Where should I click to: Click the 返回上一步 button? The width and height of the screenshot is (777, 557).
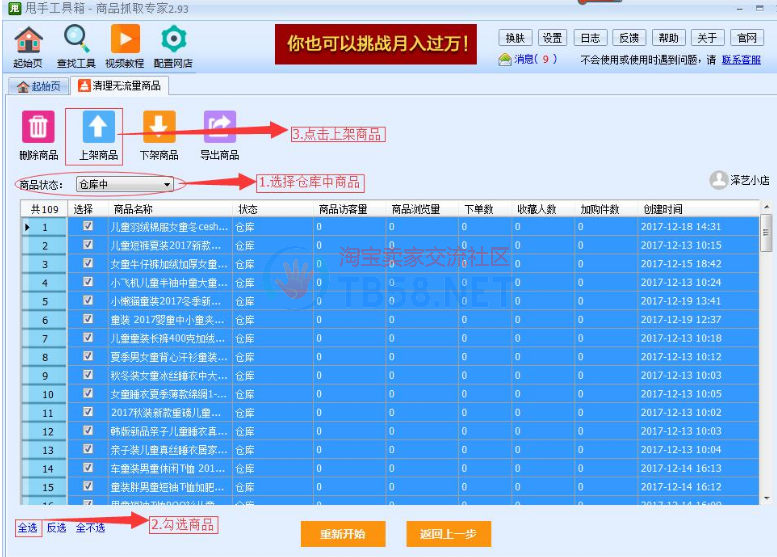coord(448,534)
